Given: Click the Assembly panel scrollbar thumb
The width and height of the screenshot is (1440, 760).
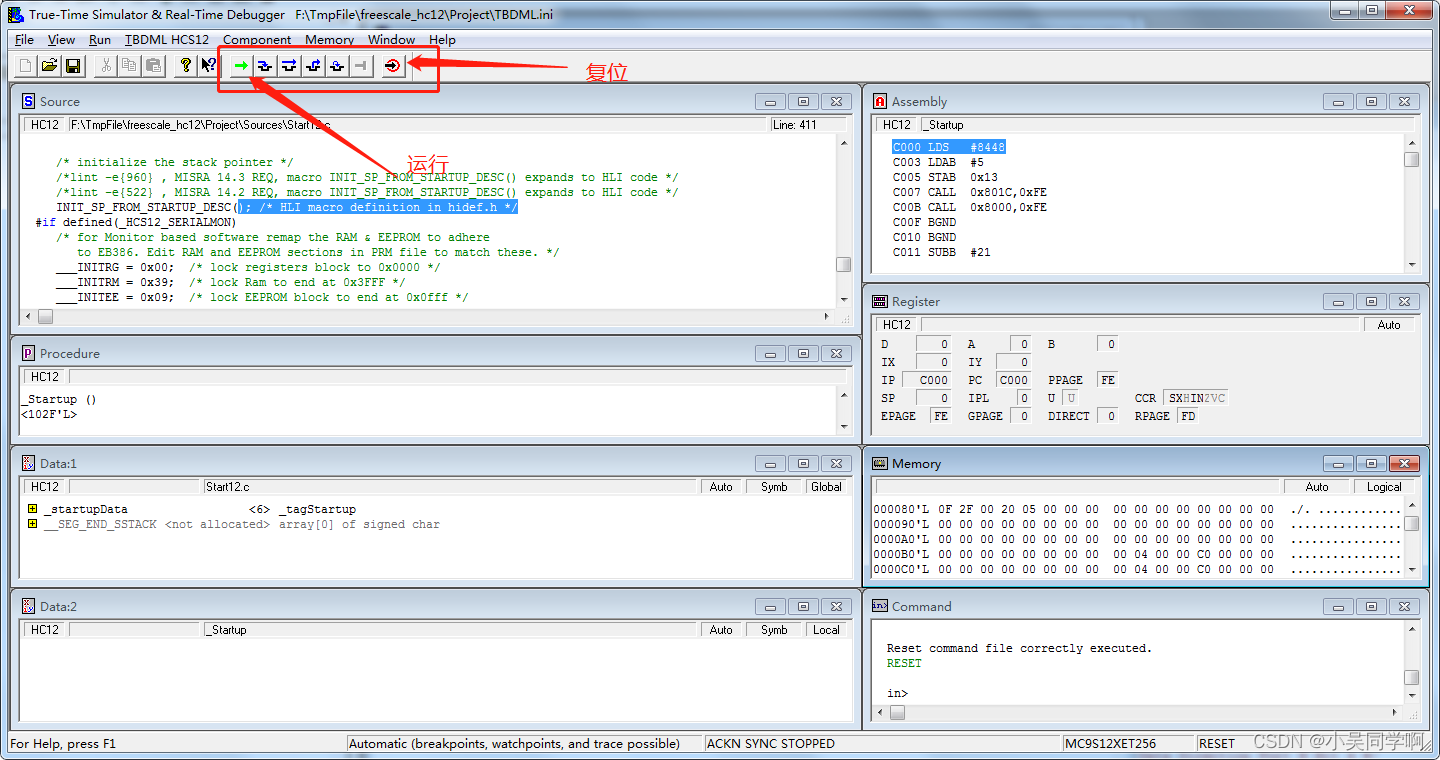Looking at the screenshot, I should point(1411,160).
